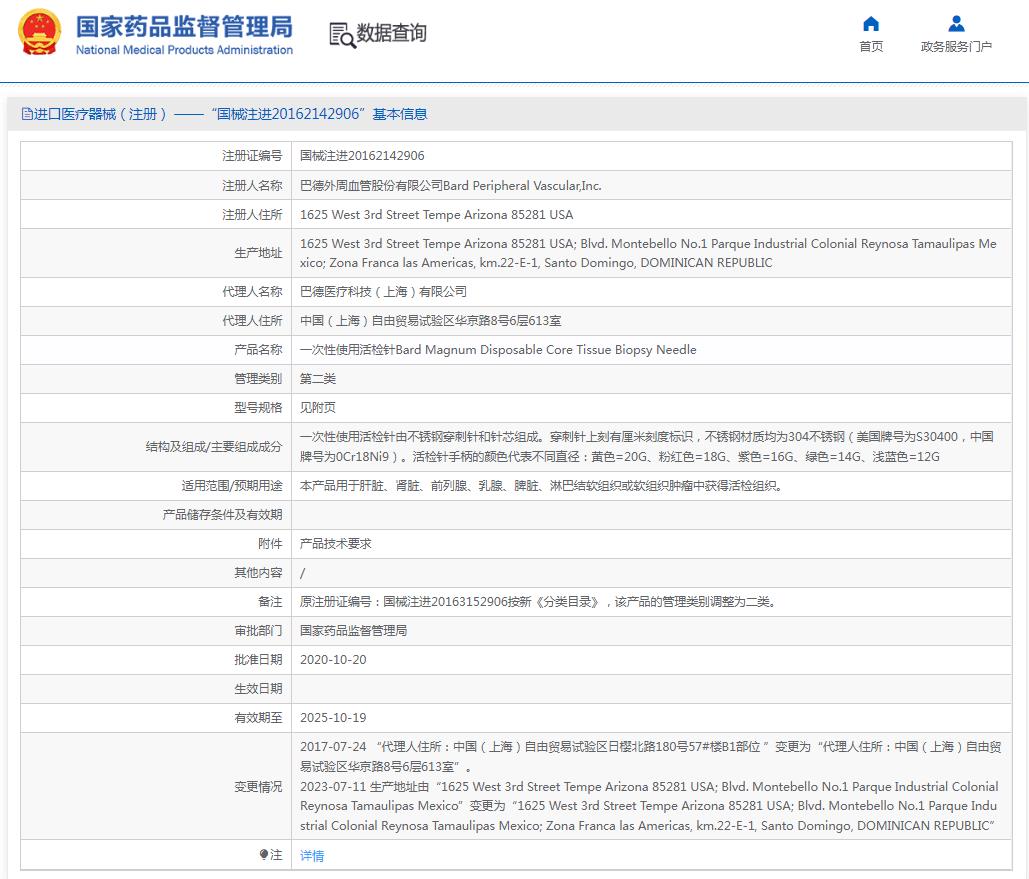Image resolution: width=1029 pixels, height=879 pixels.
Task: Go to 首页 via the house icon
Action: point(871,24)
